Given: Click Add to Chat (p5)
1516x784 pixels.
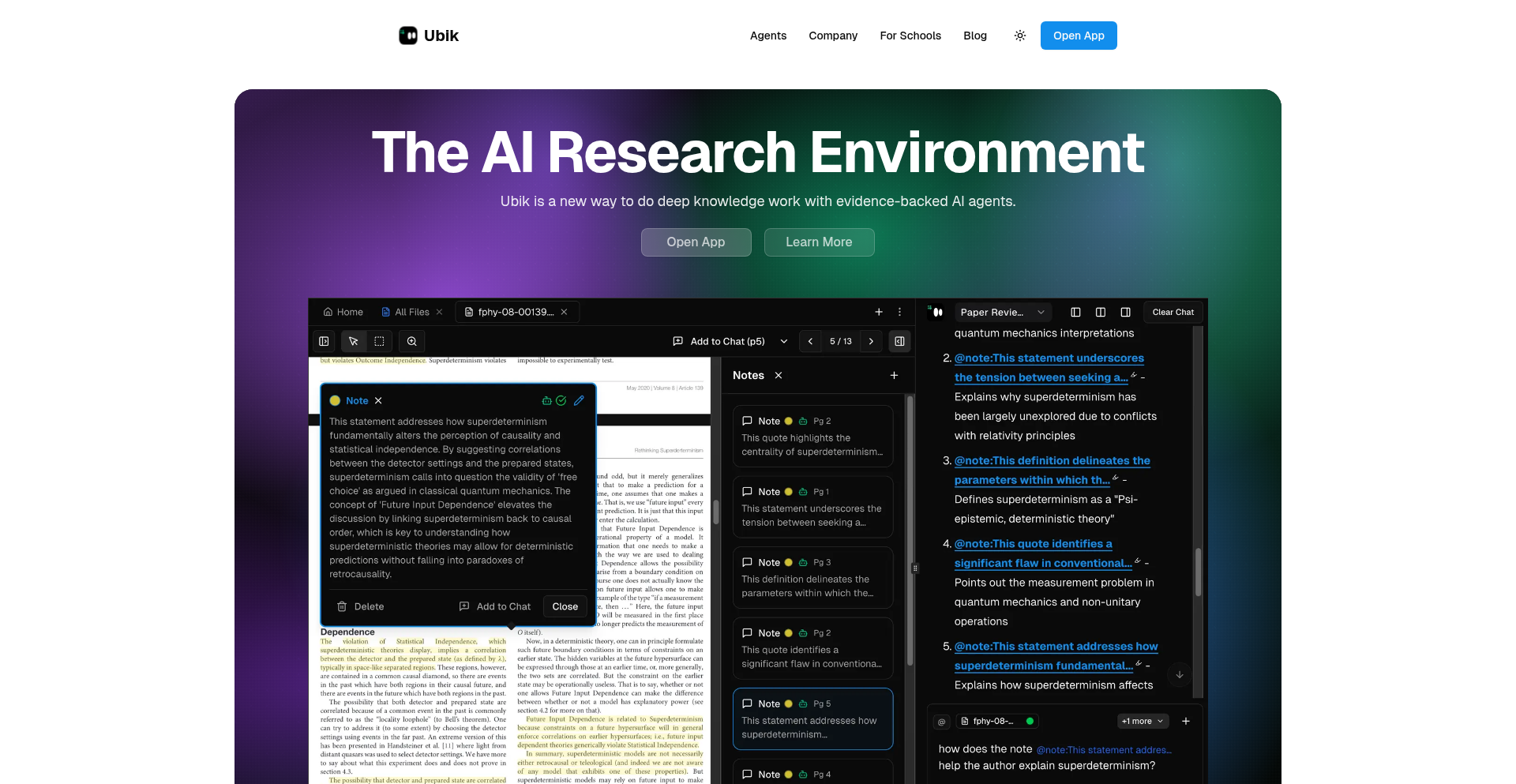Looking at the screenshot, I should 719,341.
